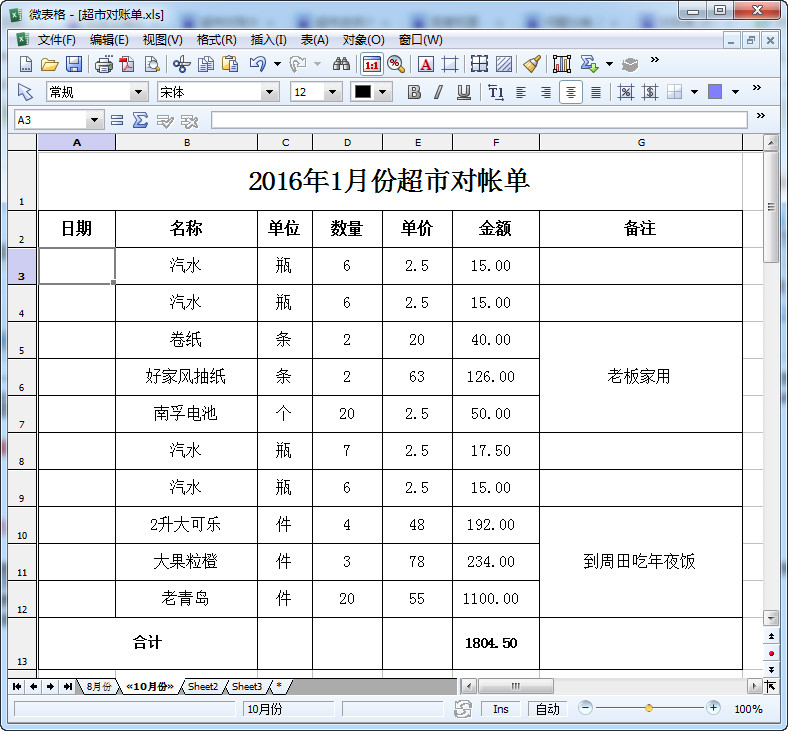Viewport: 788px width, 731px height.
Task: Insert a text frame with the red A icon
Action: click(x=426, y=64)
